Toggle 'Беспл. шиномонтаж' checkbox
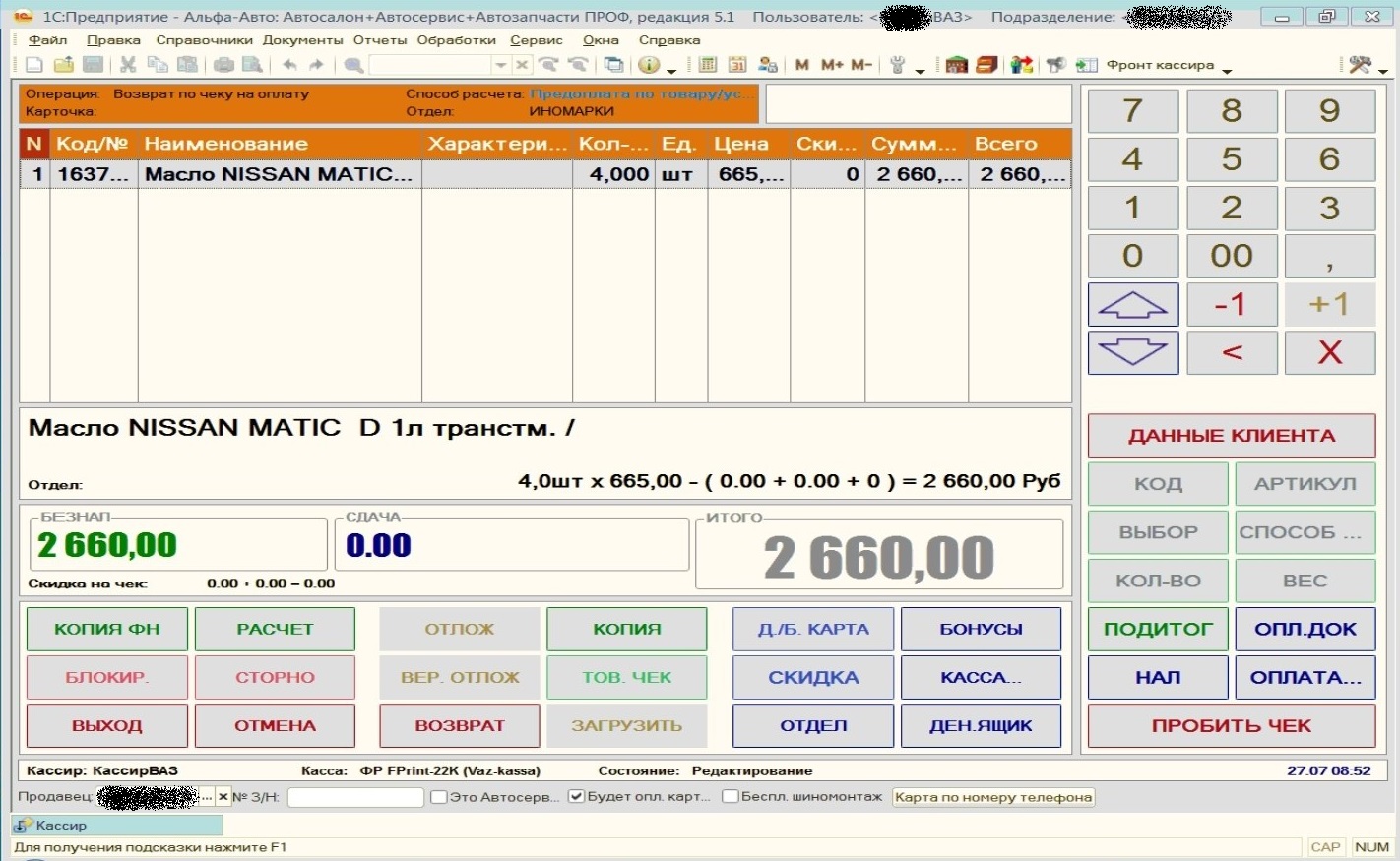This screenshot has height=861, width=1400. pyautogui.click(x=731, y=797)
